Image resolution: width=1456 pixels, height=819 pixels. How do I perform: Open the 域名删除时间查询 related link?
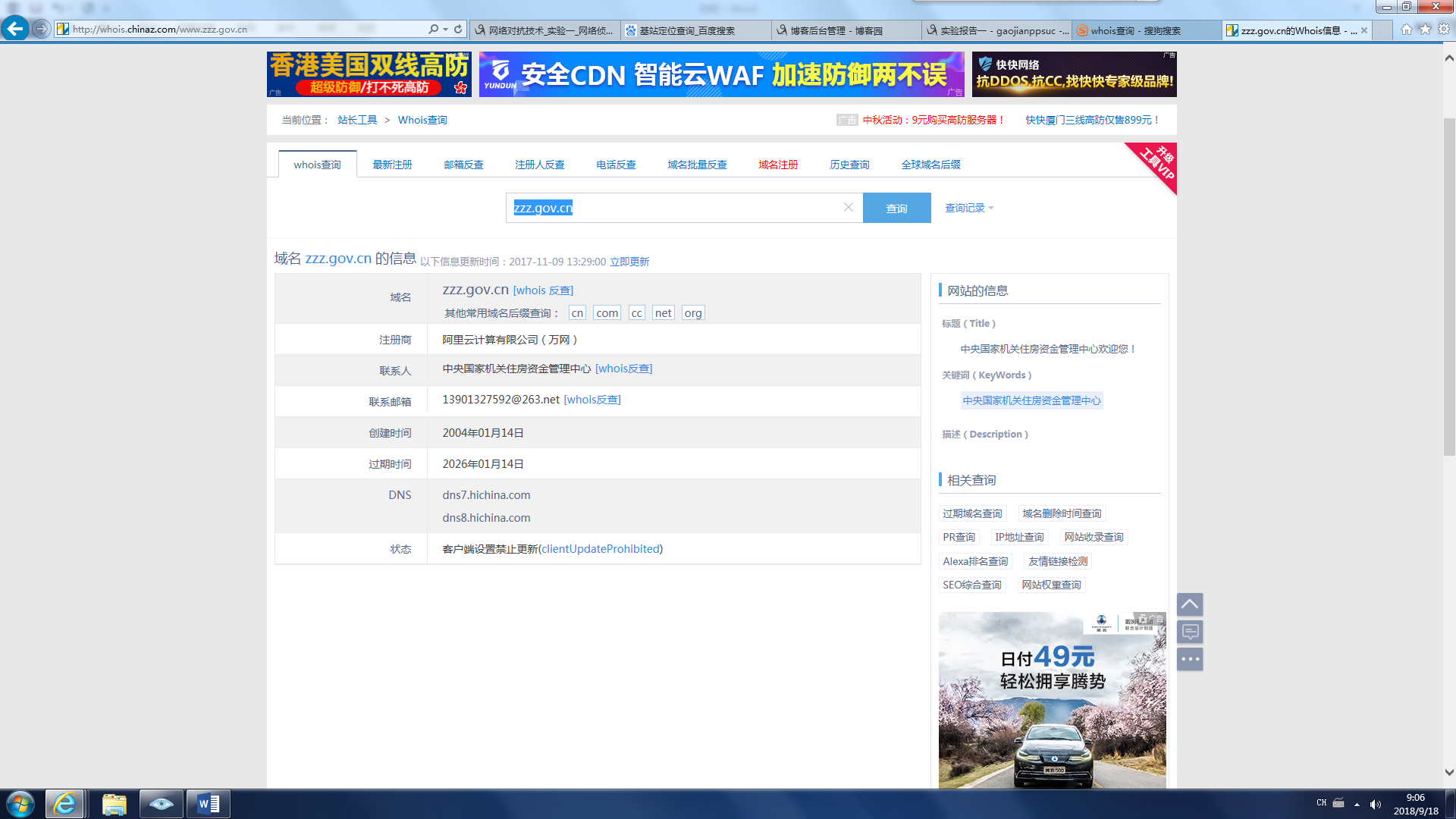(1062, 513)
